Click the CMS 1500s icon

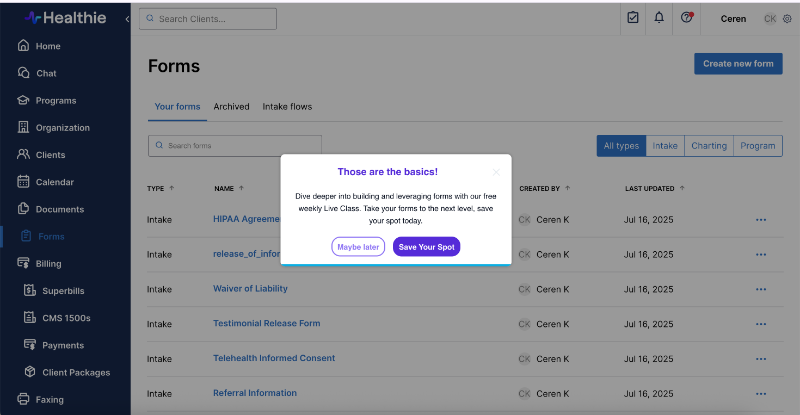(30, 317)
